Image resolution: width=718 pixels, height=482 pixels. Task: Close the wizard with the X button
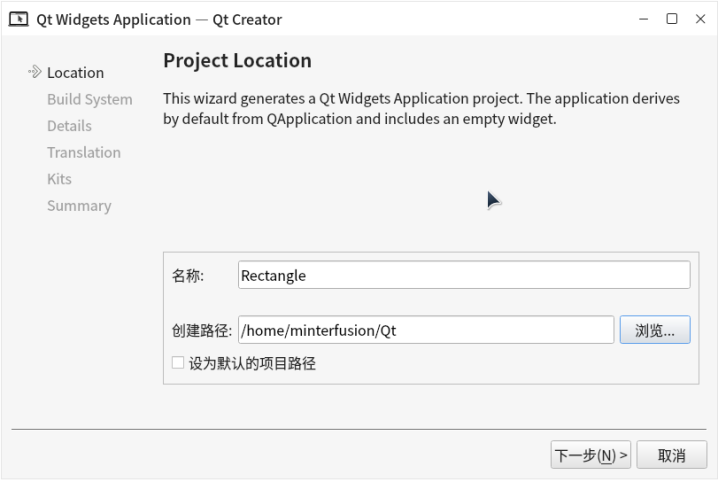[x=700, y=19]
